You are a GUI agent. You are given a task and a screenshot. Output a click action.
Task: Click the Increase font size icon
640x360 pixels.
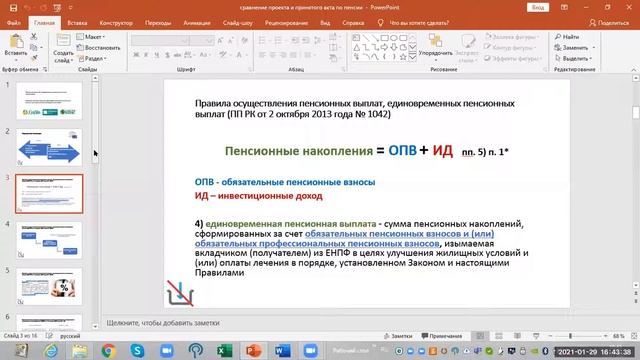(220, 40)
